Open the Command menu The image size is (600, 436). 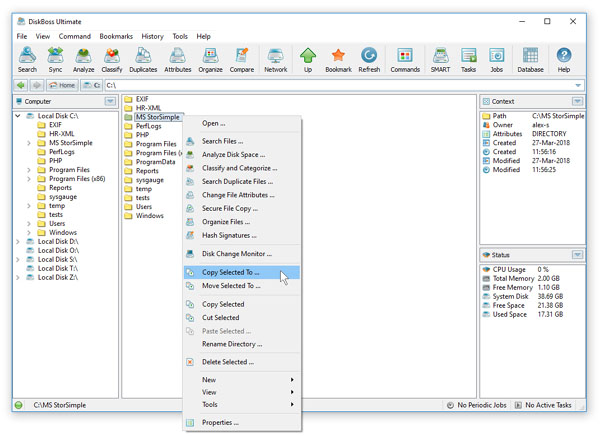[x=75, y=36]
